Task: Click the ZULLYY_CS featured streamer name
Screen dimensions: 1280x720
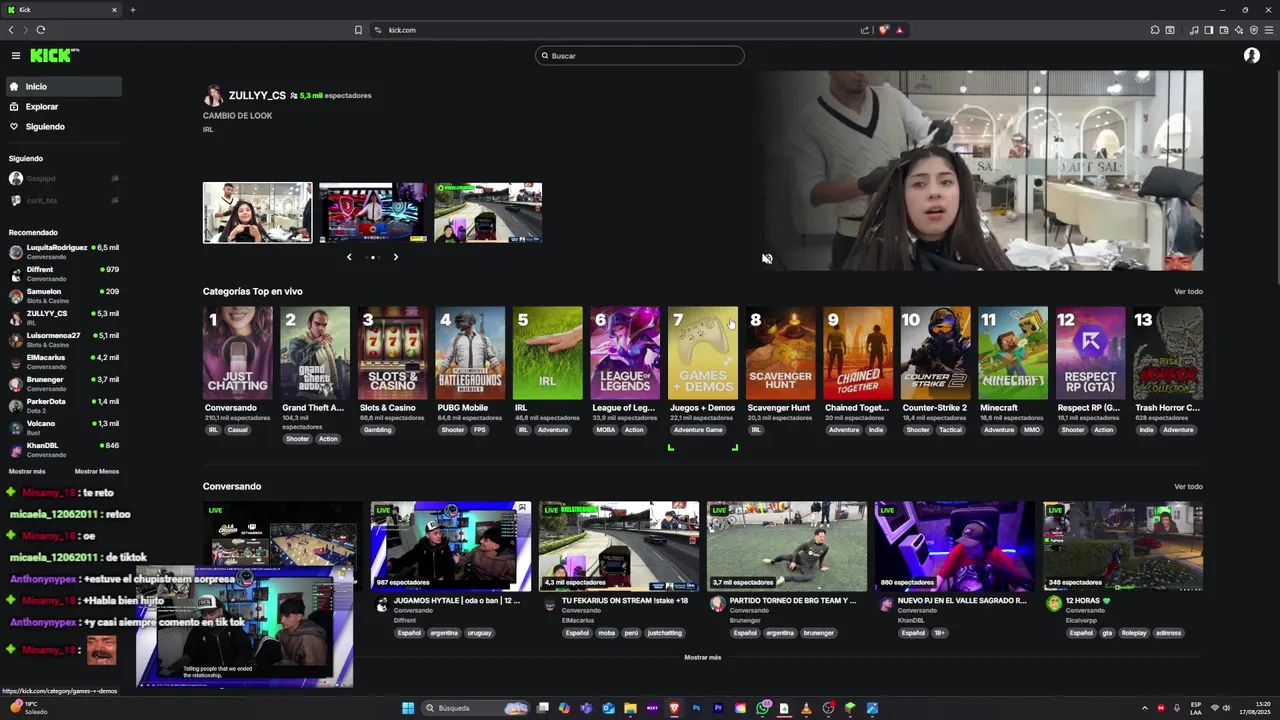Action: pos(257,96)
